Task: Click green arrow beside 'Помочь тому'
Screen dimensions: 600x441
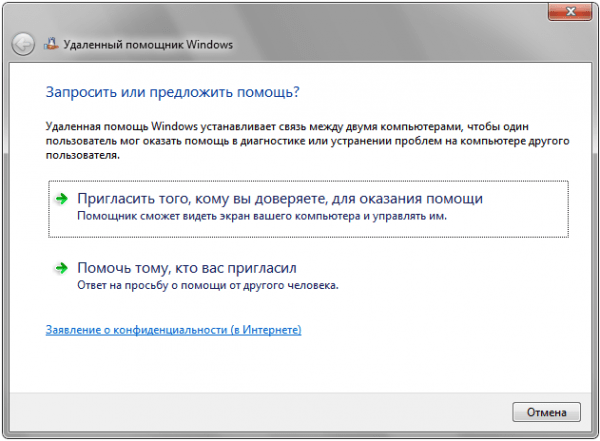Action: (x=61, y=268)
